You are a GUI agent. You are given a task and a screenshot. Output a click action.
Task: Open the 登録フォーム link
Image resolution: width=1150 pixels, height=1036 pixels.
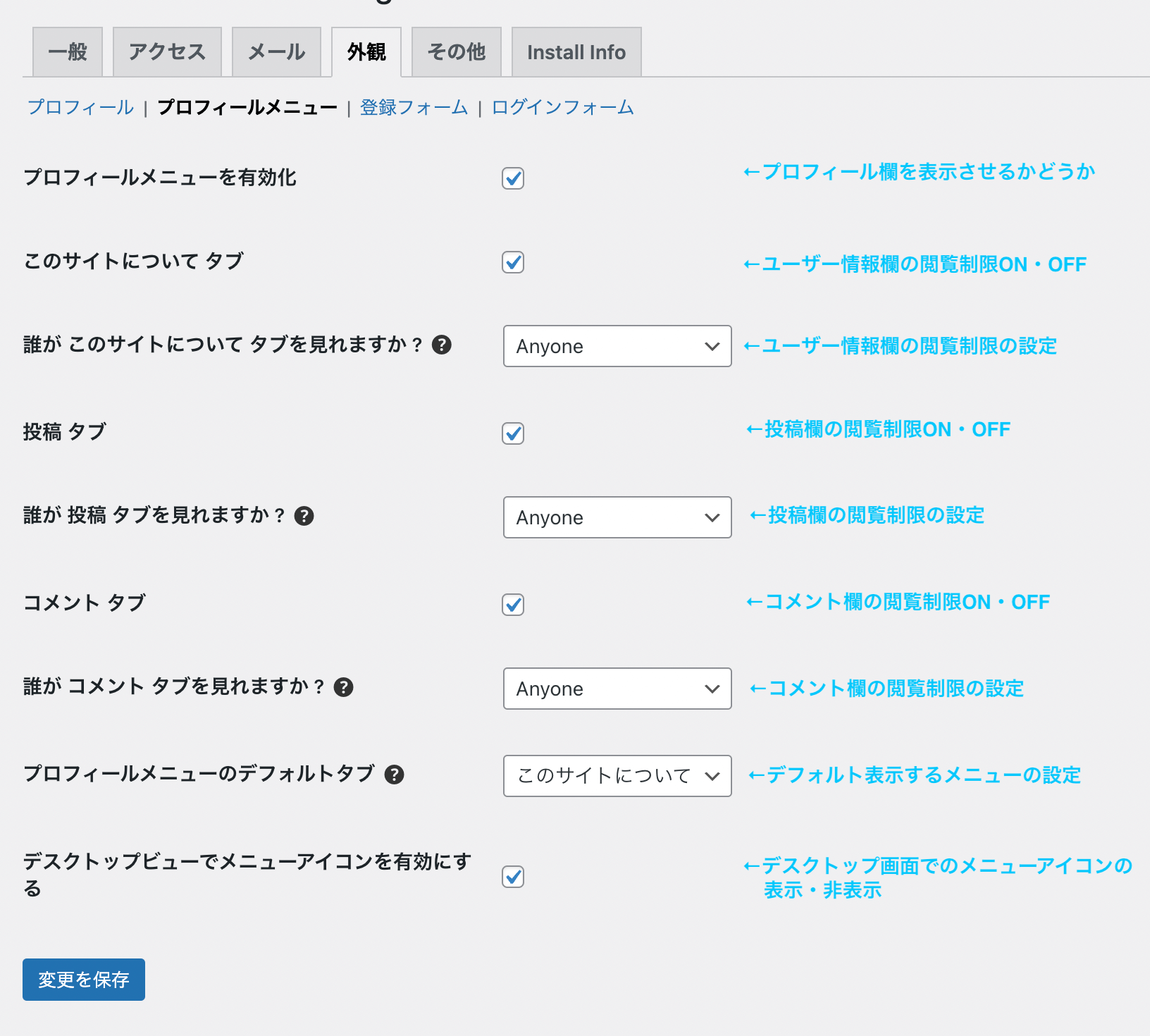(414, 107)
